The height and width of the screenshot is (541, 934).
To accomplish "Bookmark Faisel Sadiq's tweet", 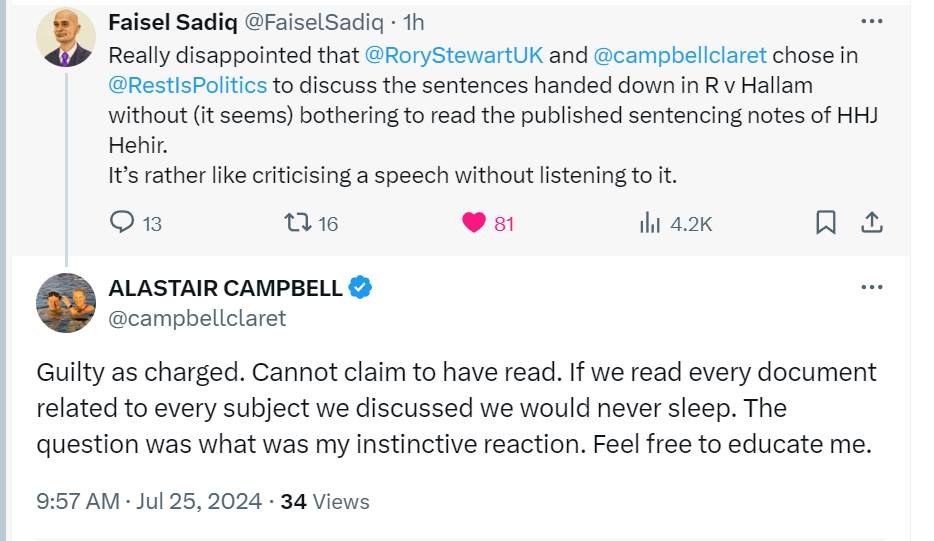I will point(826,222).
